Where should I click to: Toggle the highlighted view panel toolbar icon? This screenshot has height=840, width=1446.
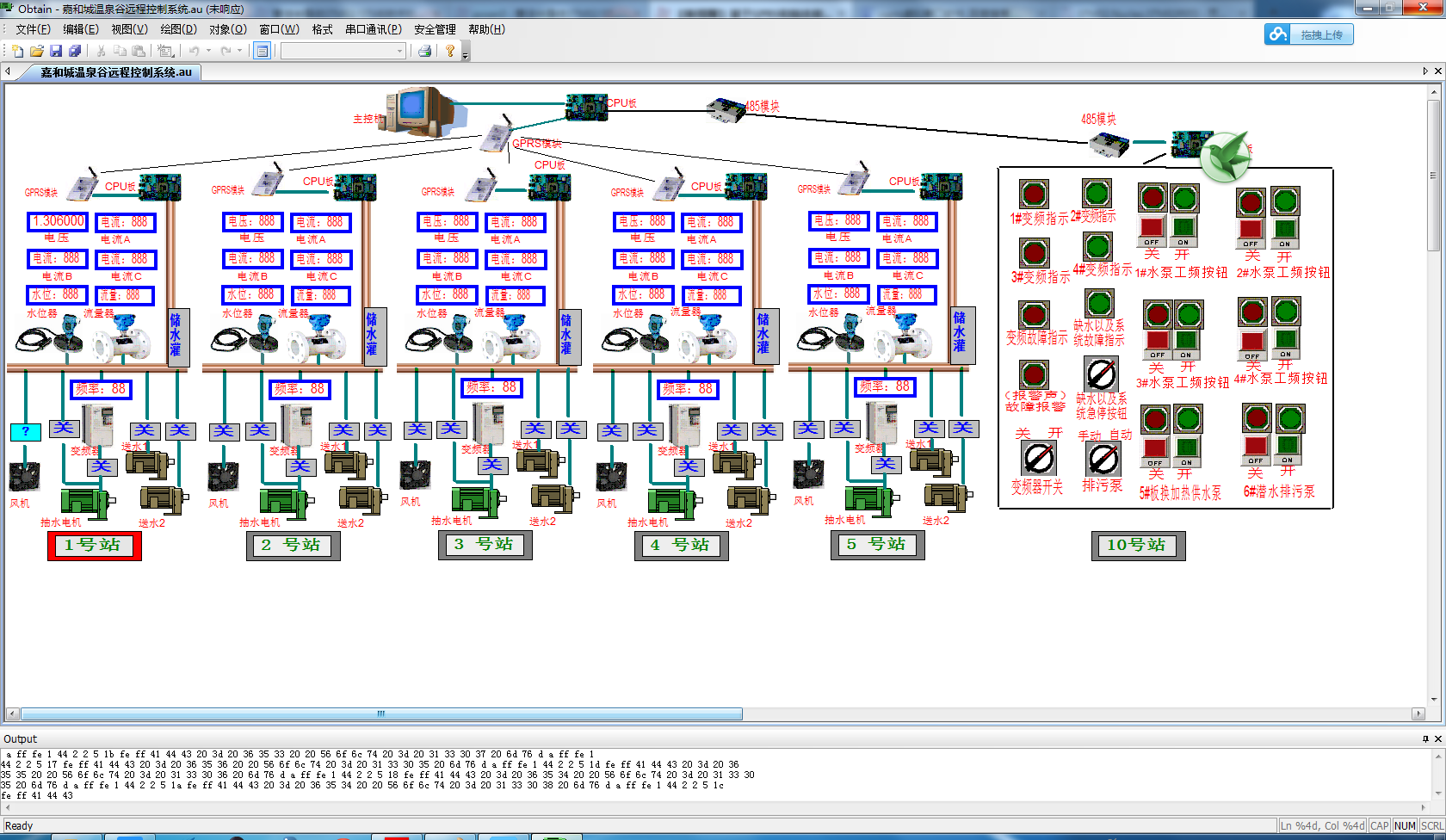(263, 51)
